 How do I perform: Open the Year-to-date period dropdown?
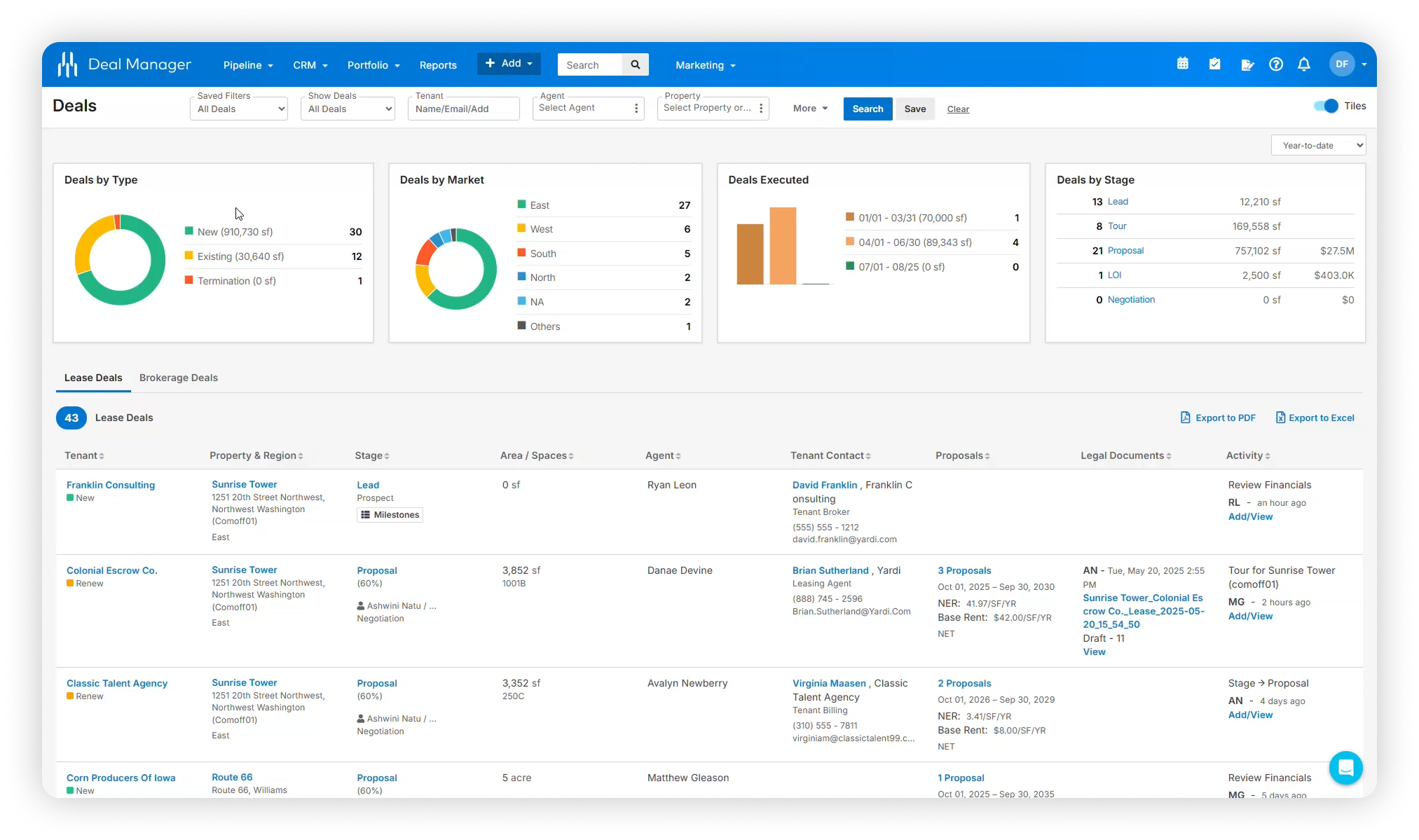(x=1317, y=145)
